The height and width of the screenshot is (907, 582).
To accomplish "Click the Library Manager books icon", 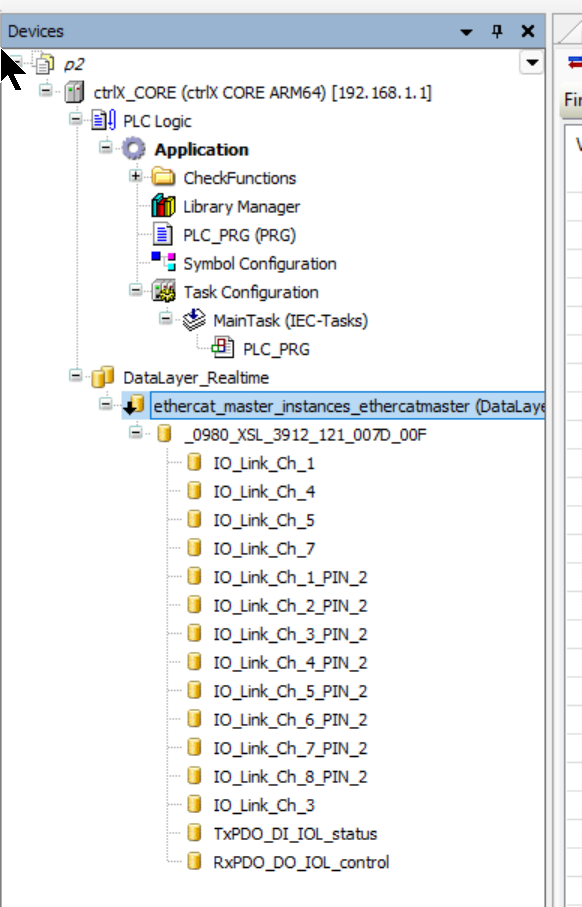I will point(163,206).
